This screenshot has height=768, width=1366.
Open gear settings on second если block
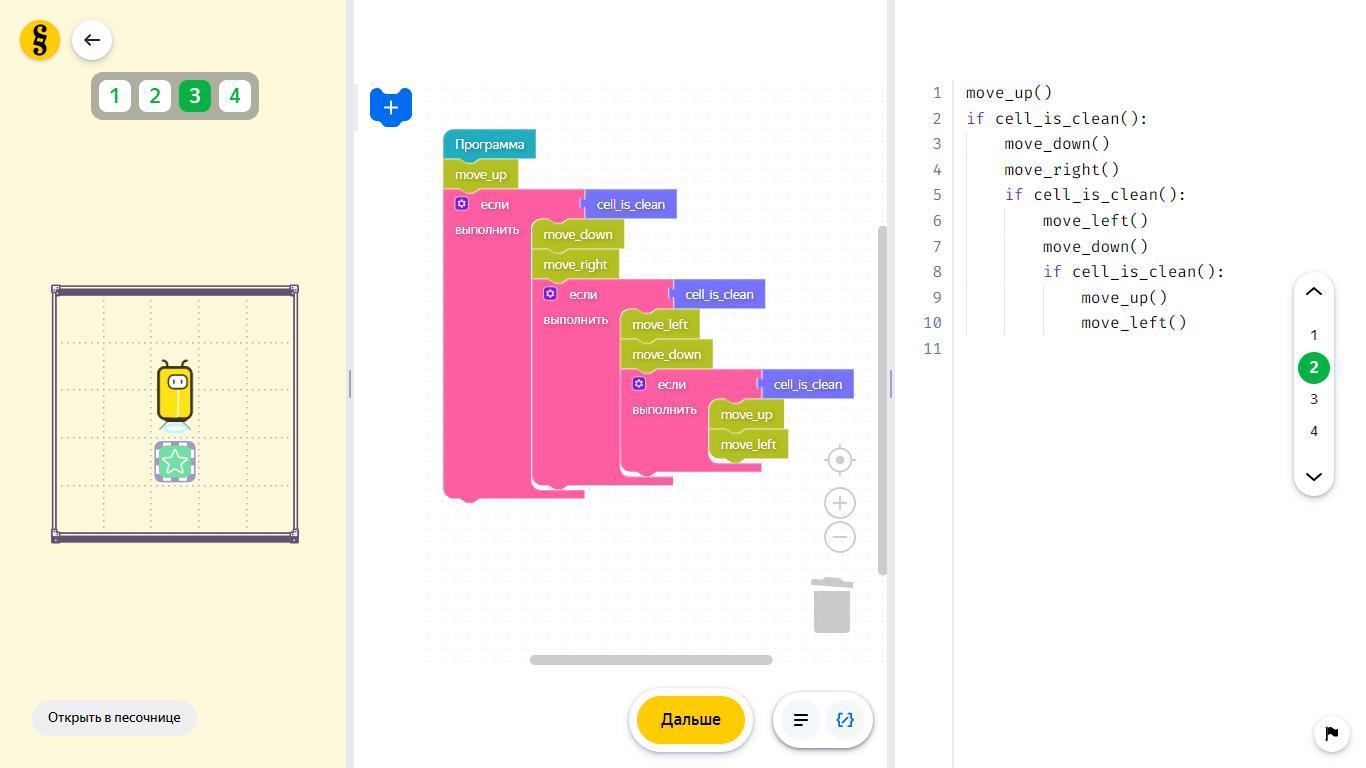coord(550,294)
